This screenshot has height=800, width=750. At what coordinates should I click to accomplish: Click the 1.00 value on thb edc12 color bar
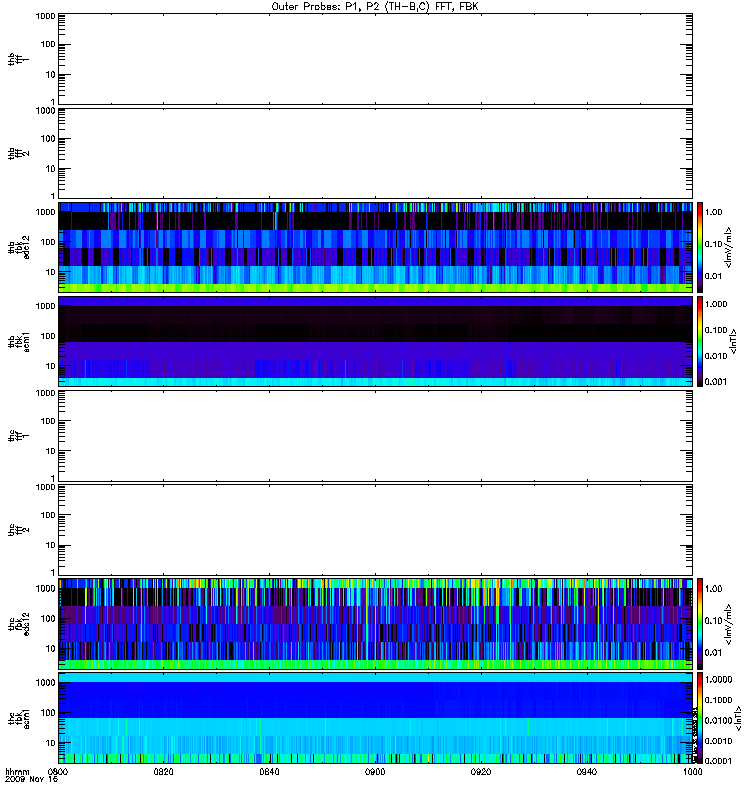713,212
